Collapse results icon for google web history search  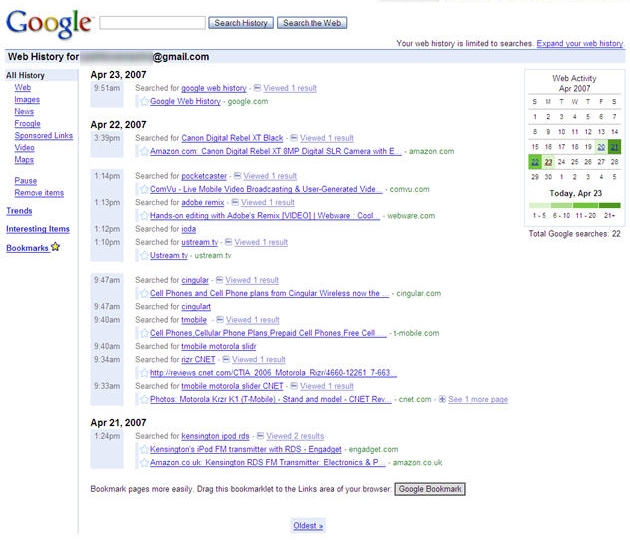point(257,88)
